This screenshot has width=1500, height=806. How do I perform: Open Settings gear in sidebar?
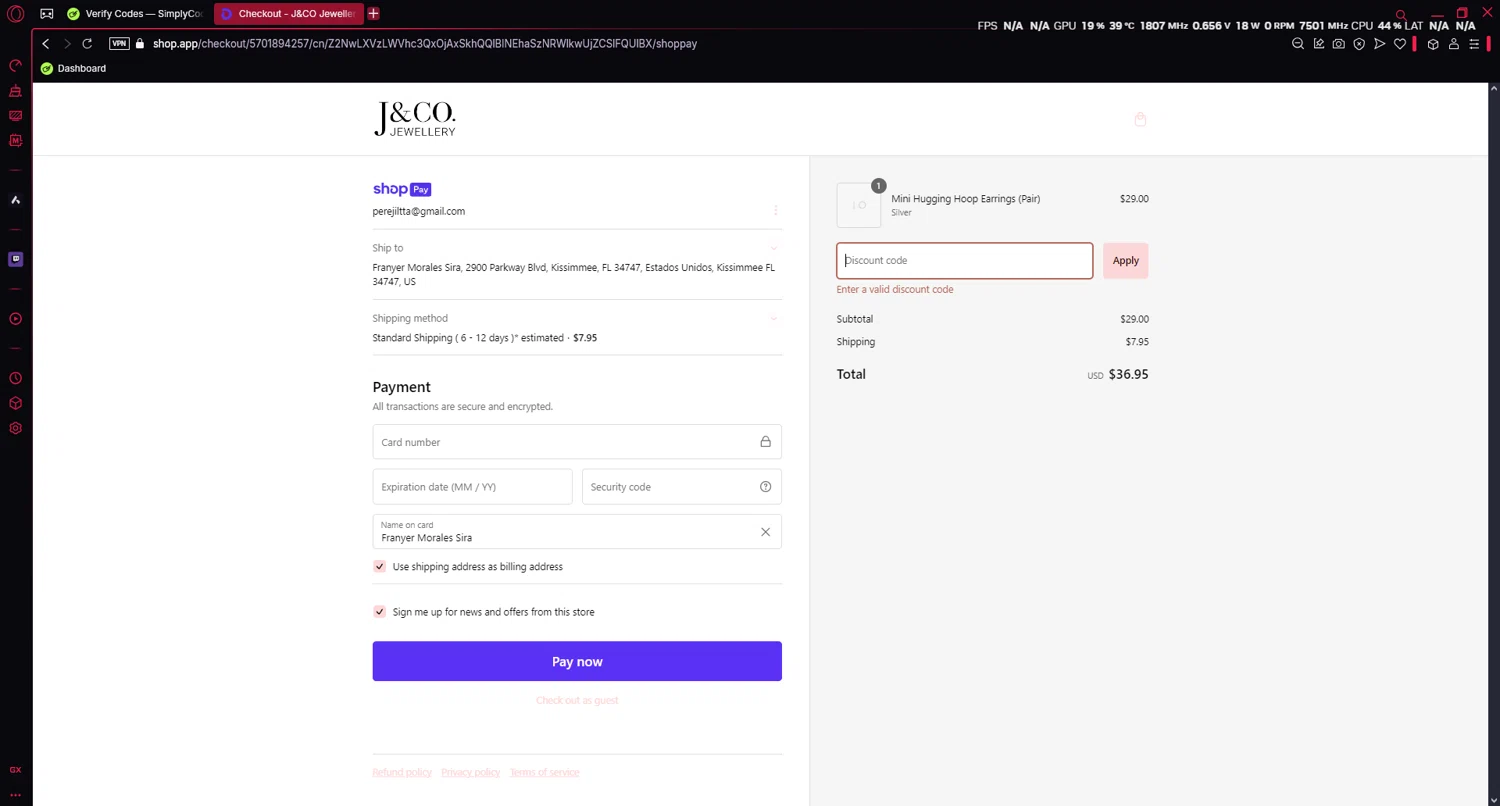coord(15,429)
